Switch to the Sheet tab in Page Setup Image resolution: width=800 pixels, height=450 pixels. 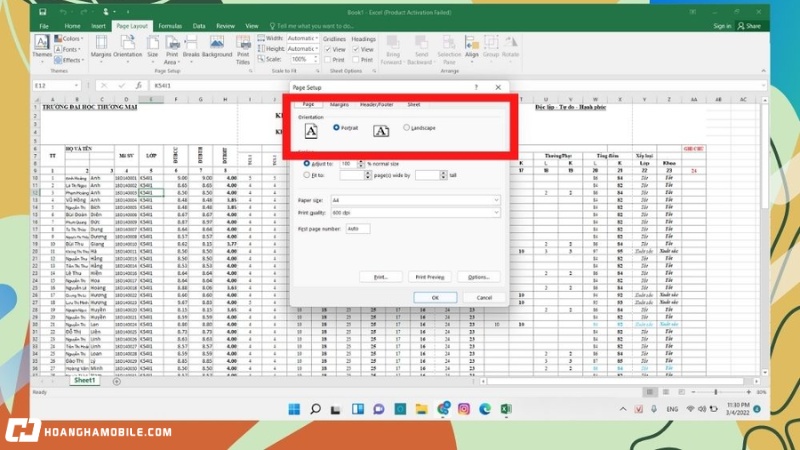[x=414, y=105]
